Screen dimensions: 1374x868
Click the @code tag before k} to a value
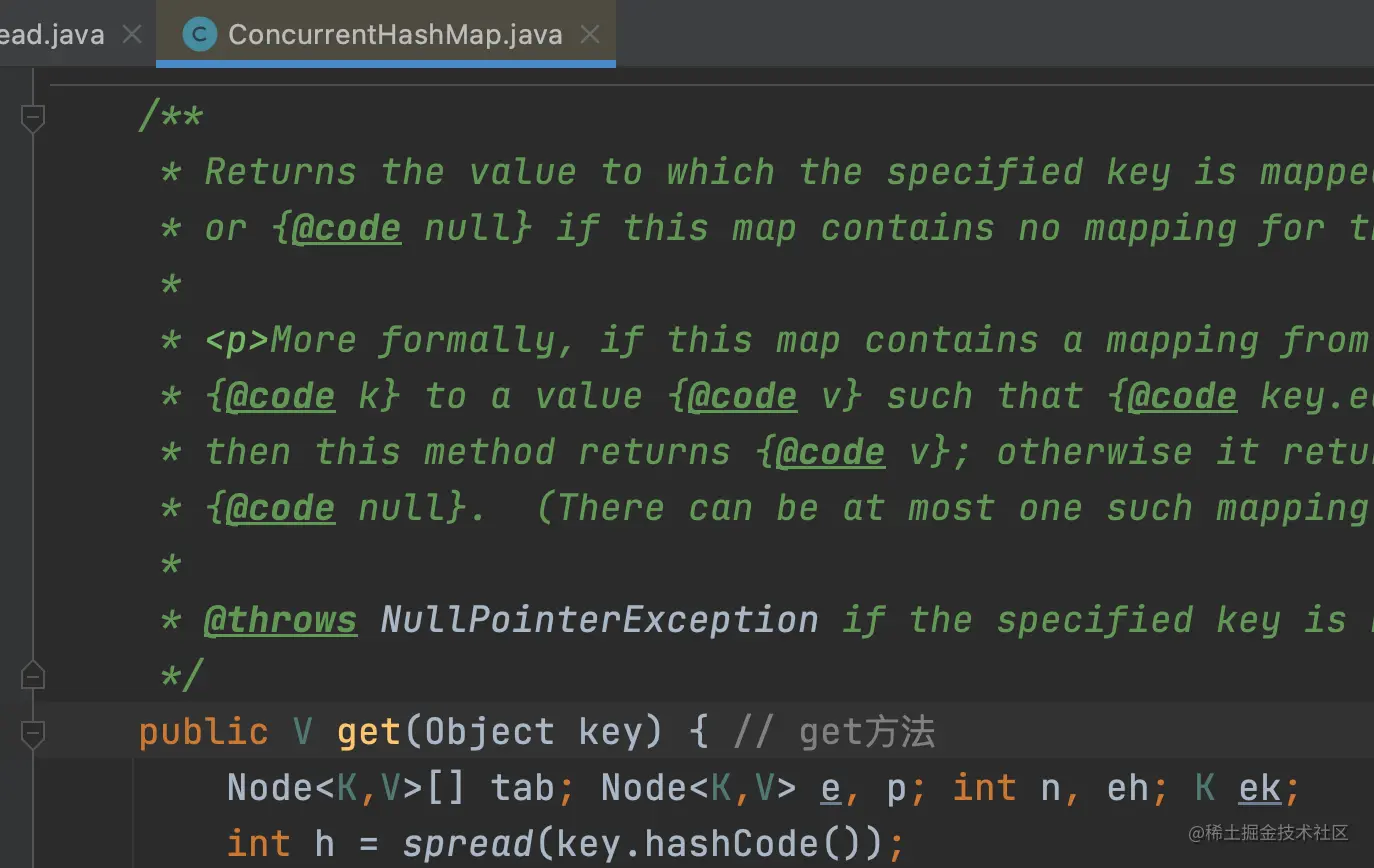point(280,396)
